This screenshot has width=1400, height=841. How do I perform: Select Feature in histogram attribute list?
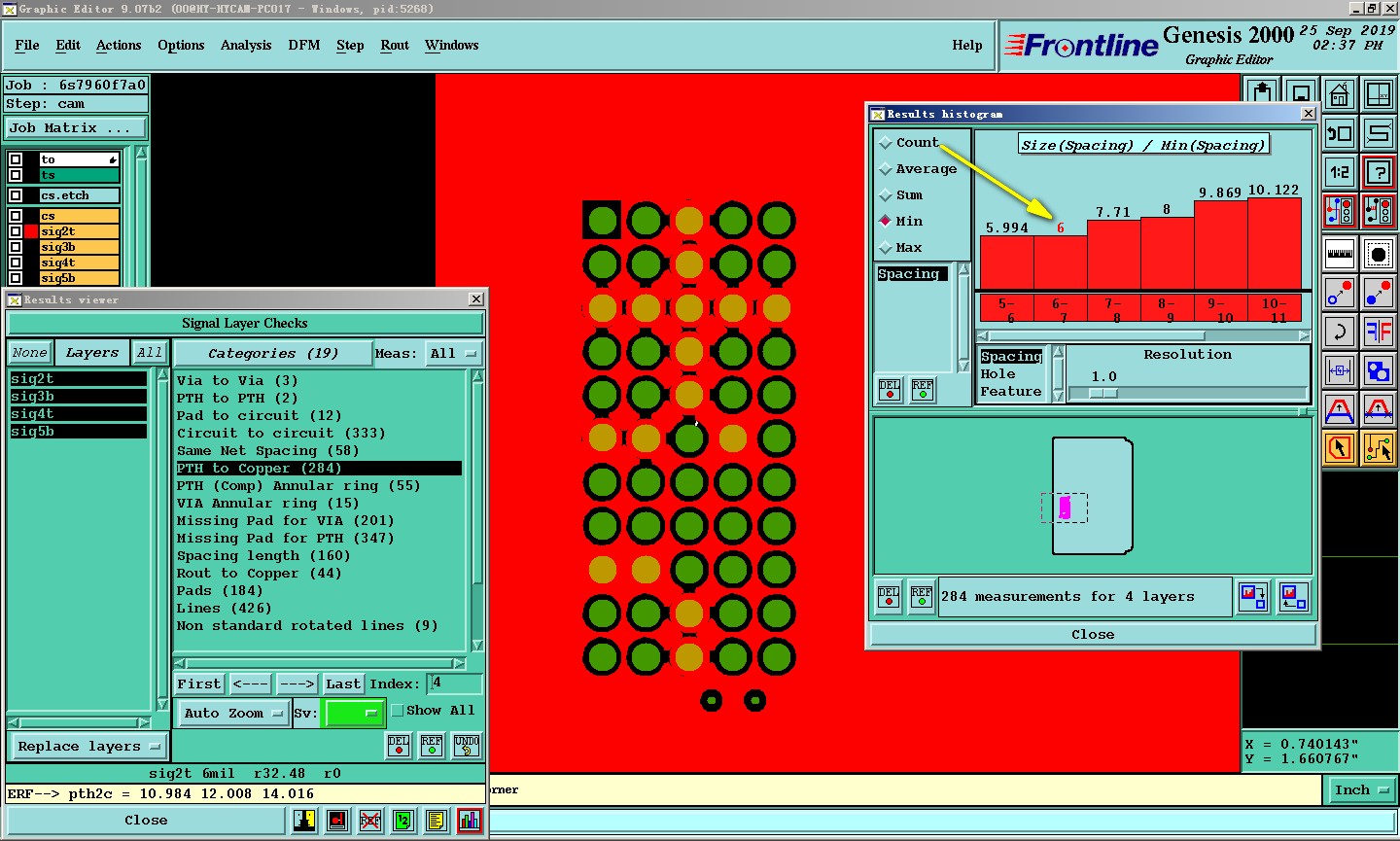tap(1010, 392)
